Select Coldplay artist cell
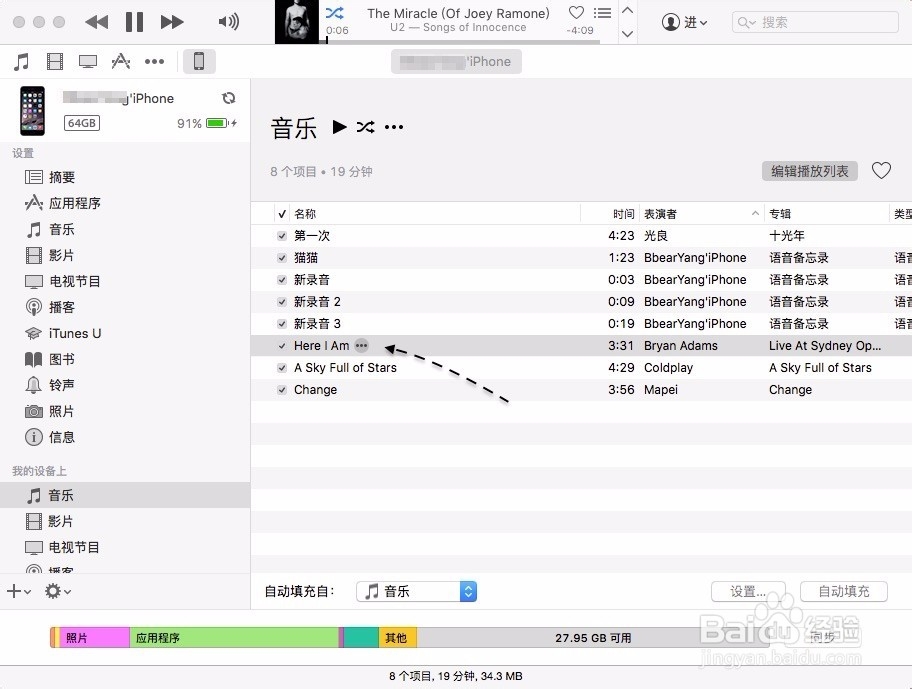Image resolution: width=912 pixels, height=689 pixels. 668,367
